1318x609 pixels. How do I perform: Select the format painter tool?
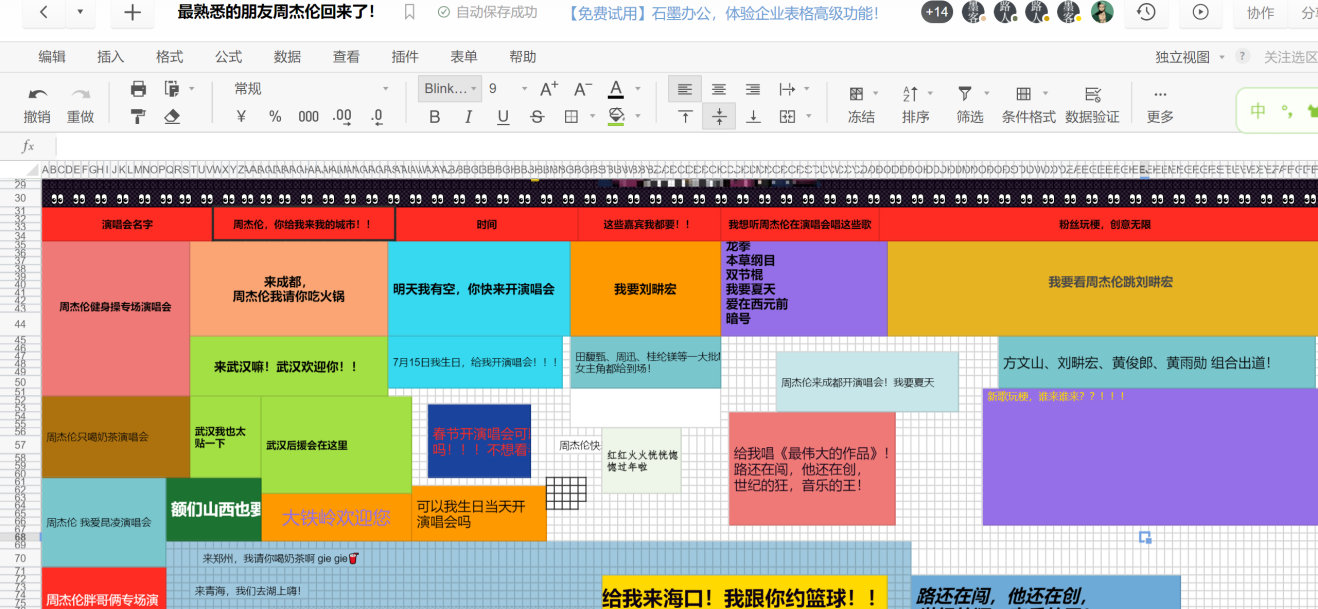(x=138, y=116)
